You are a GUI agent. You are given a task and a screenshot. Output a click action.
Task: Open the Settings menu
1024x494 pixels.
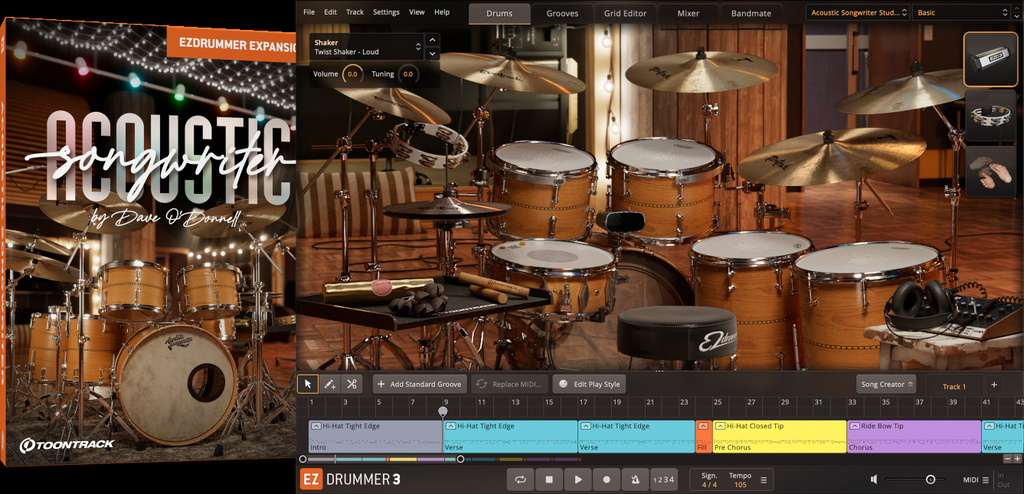386,12
